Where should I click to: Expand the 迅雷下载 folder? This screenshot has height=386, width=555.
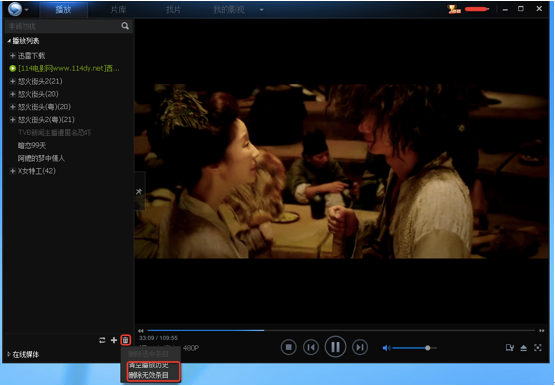pyautogui.click(x=12, y=56)
